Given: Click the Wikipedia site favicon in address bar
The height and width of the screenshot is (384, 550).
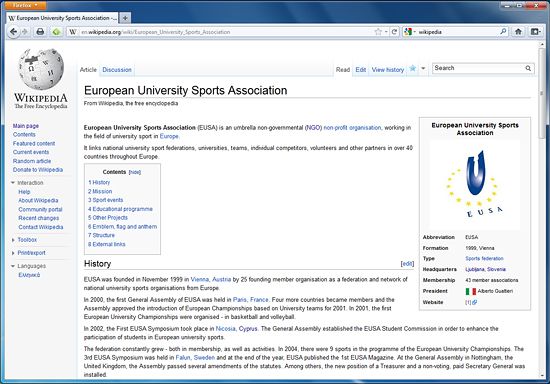Looking at the screenshot, I should click(73, 32).
